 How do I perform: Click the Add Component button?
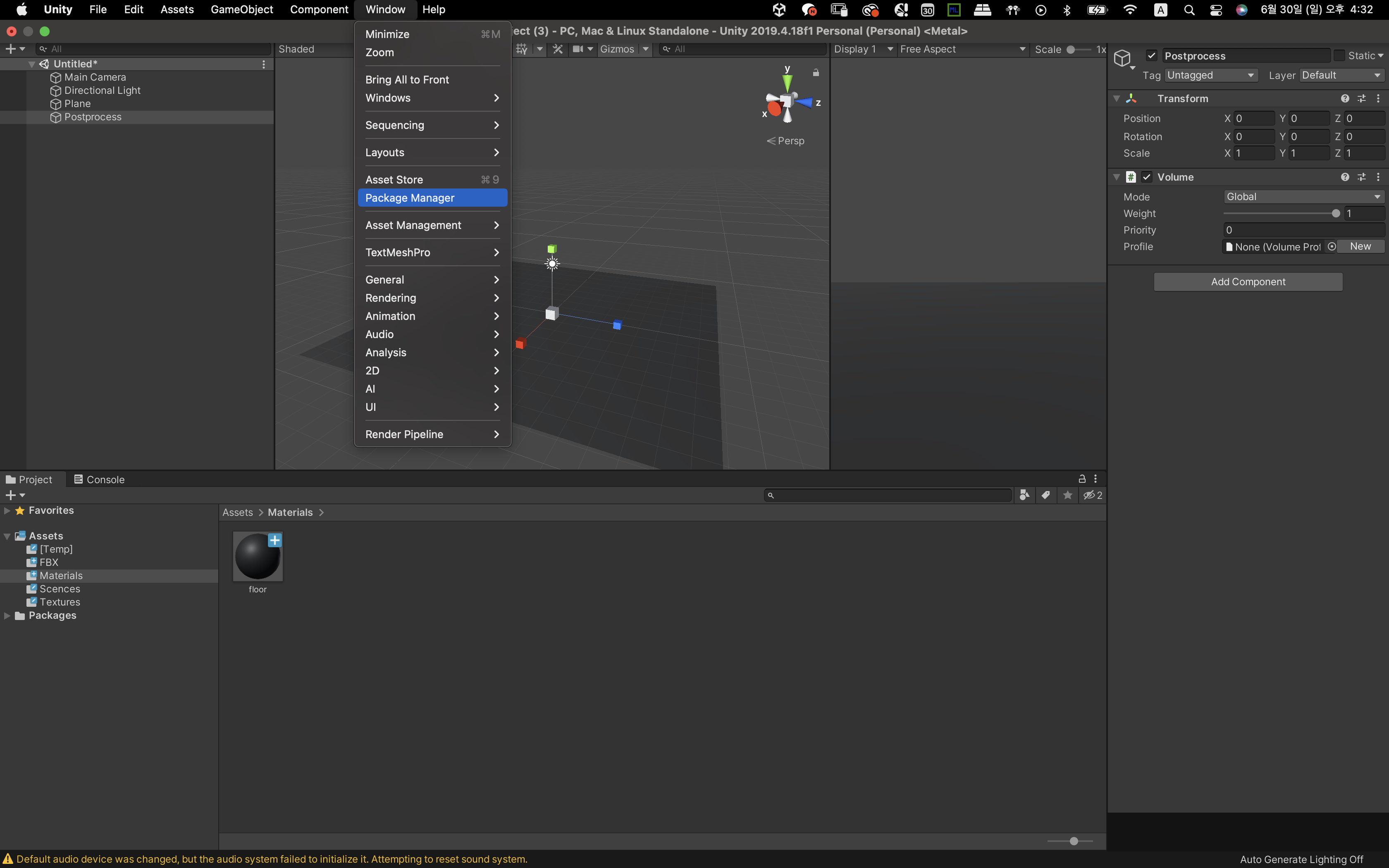point(1248,282)
